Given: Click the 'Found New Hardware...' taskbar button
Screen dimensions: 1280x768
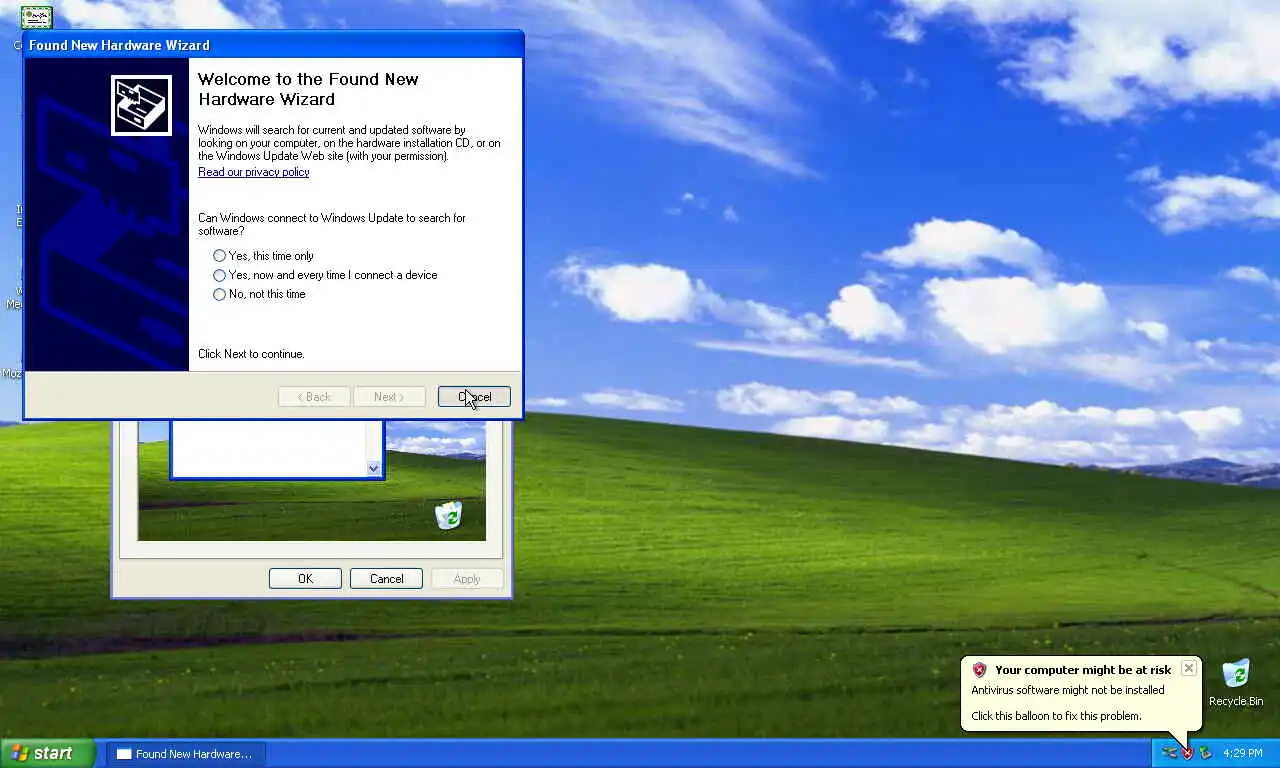Looking at the screenshot, I should (x=186, y=754).
